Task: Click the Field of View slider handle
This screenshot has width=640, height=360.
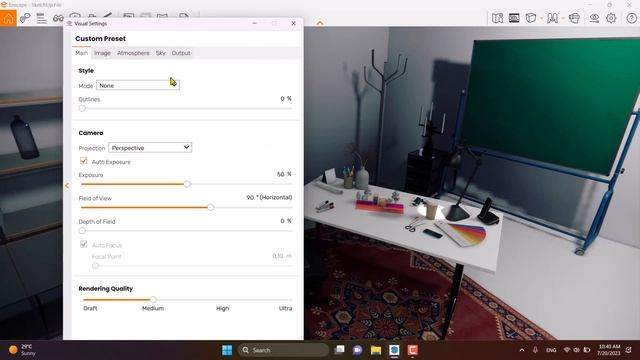Action: coord(211,207)
